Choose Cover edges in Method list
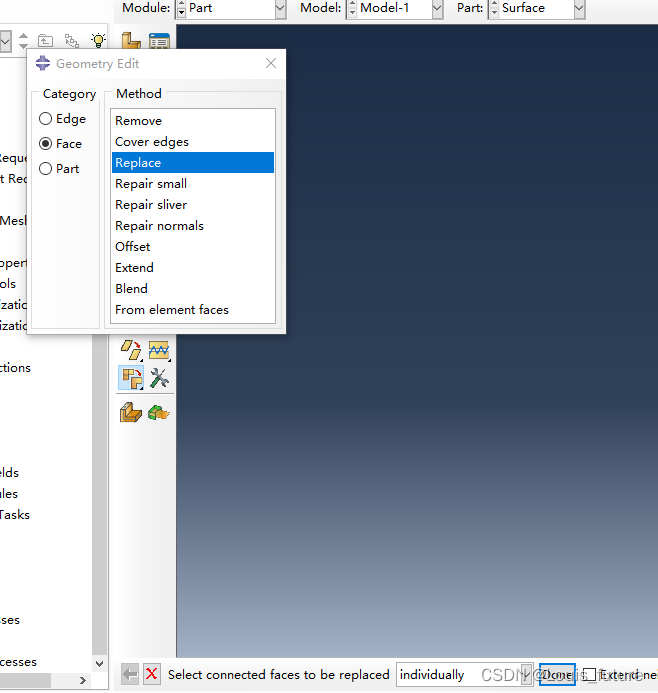Viewport: 658px width, 693px height. click(x=152, y=142)
